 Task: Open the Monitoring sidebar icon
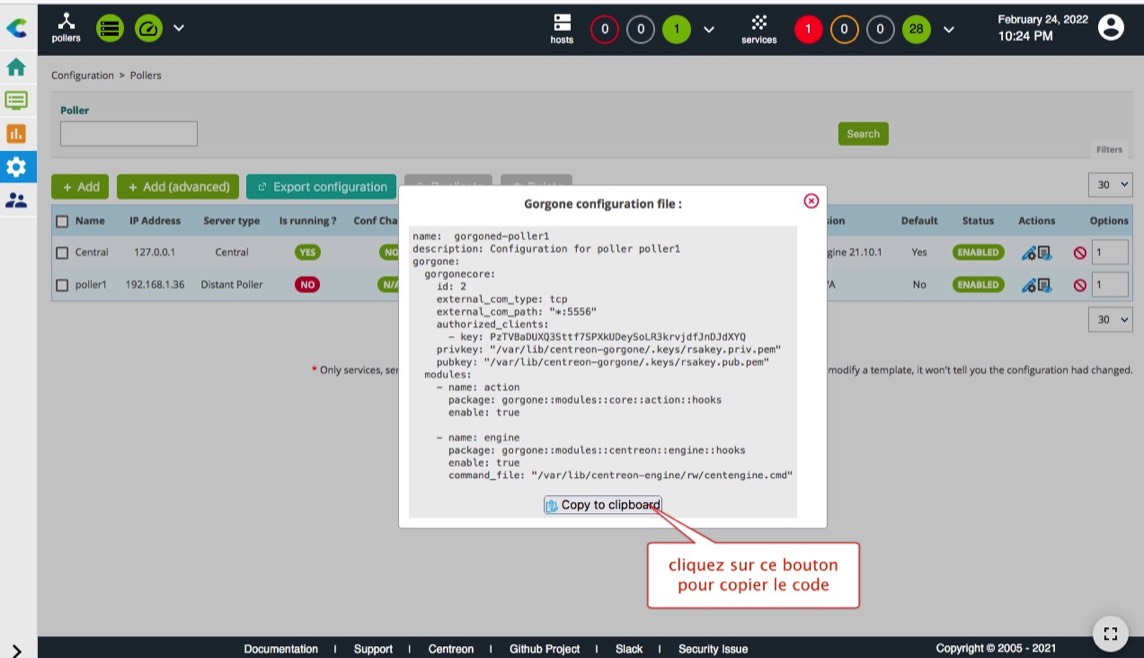(x=16, y=100)
